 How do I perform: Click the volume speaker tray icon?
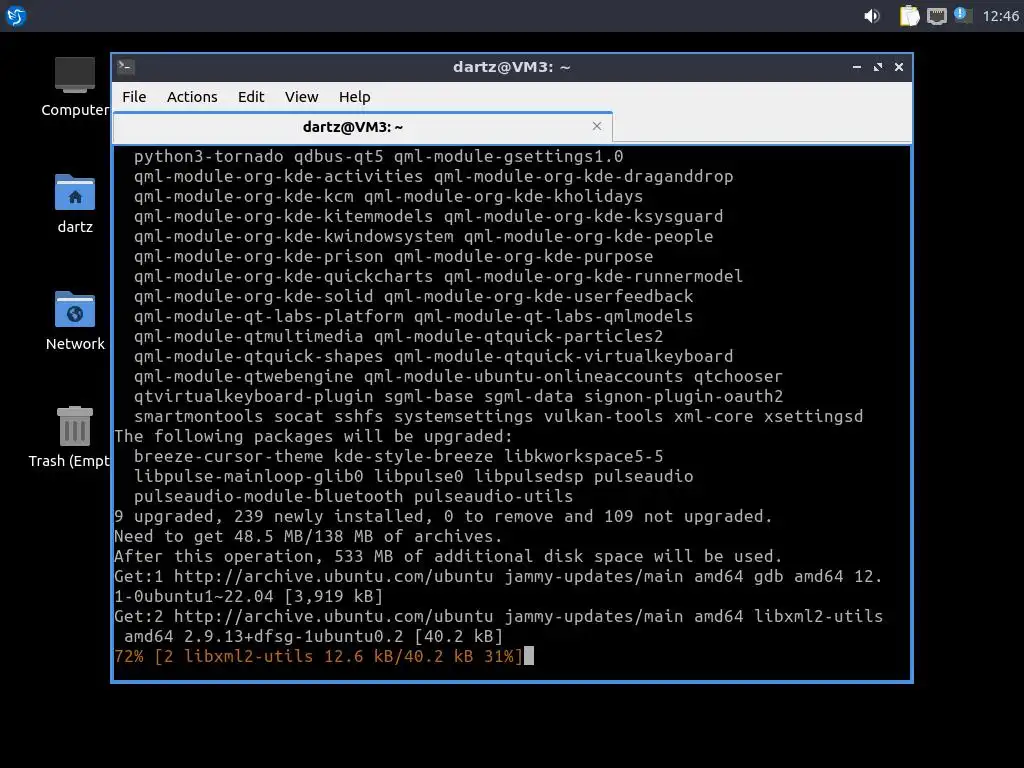(872, 16)
